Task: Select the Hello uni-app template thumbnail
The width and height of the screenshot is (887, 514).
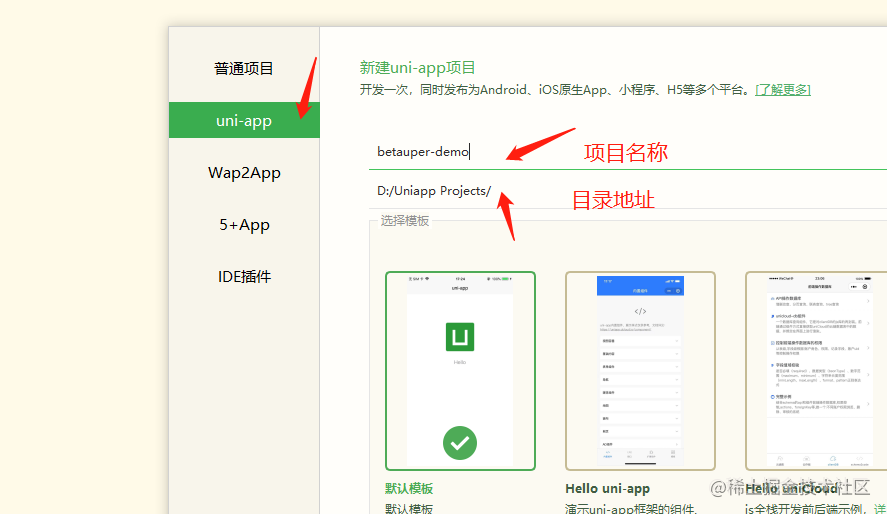Action: pos(640,371)
